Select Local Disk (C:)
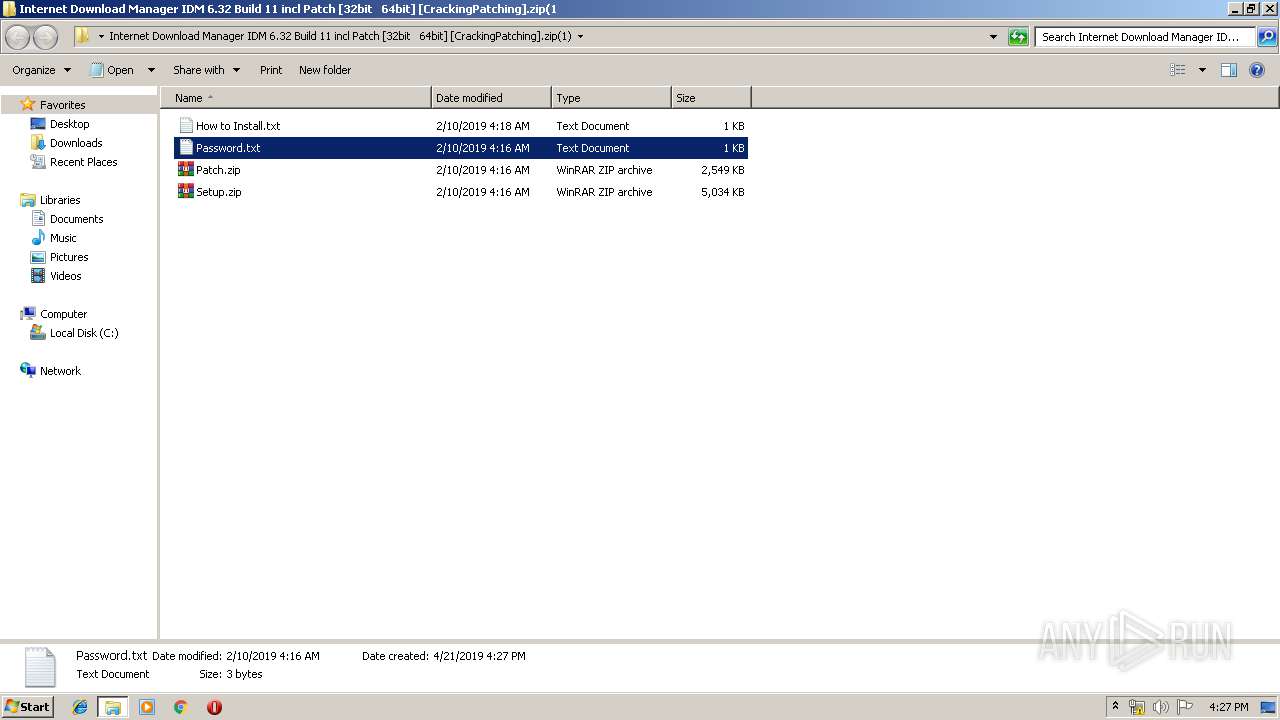This screenshot has width=1280, height=720. [x=84, y=333]
